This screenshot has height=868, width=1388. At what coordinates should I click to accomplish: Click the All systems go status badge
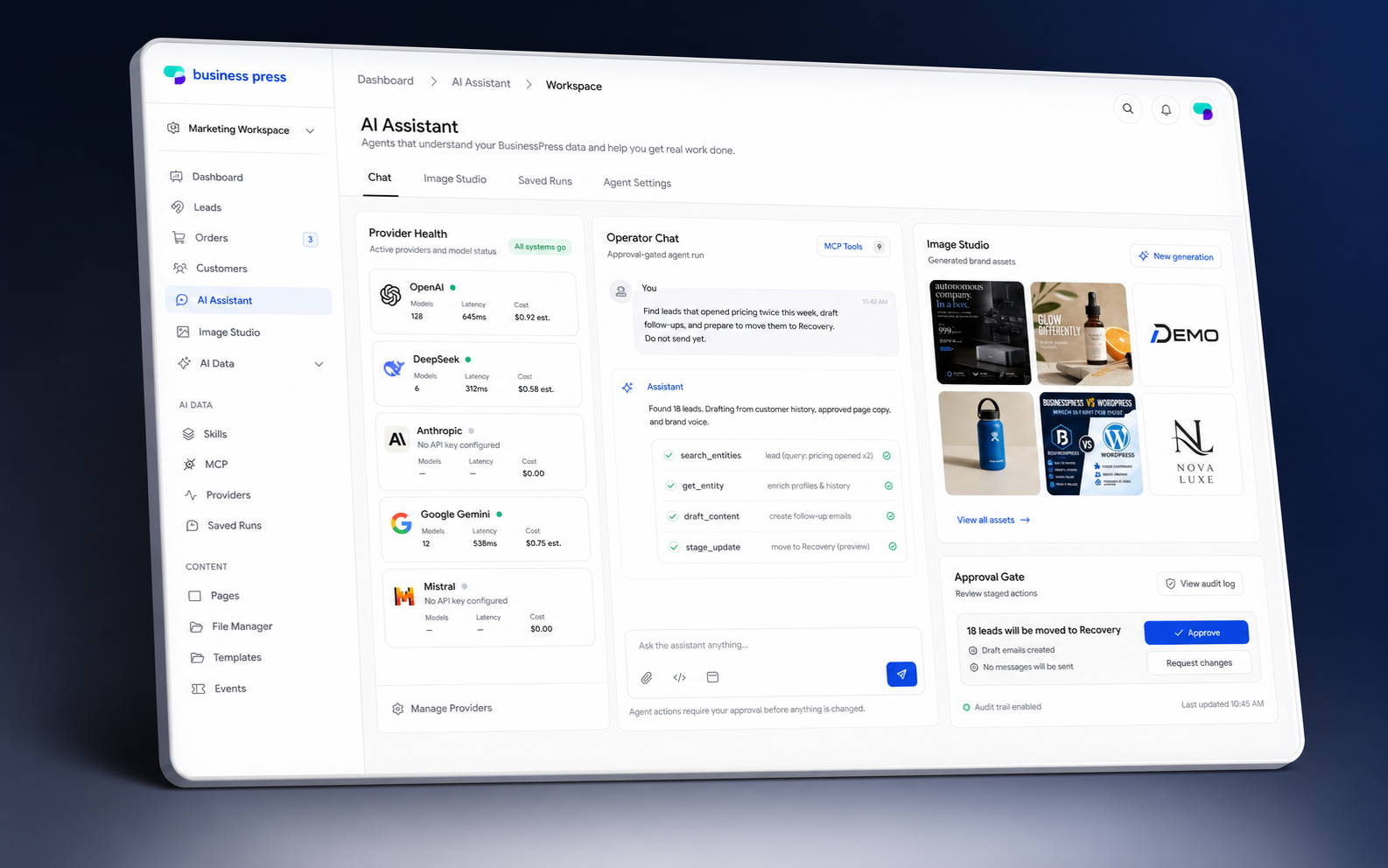click(x=540, y=247)
